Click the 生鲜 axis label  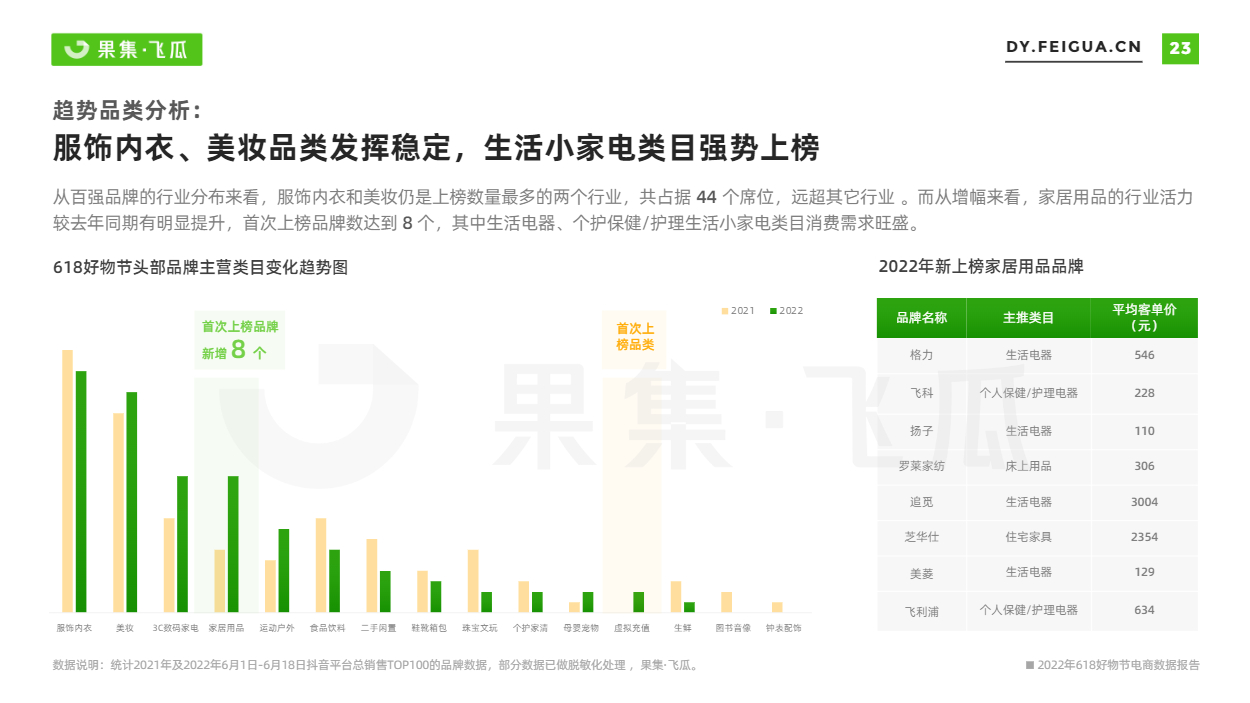click(682, 628)
